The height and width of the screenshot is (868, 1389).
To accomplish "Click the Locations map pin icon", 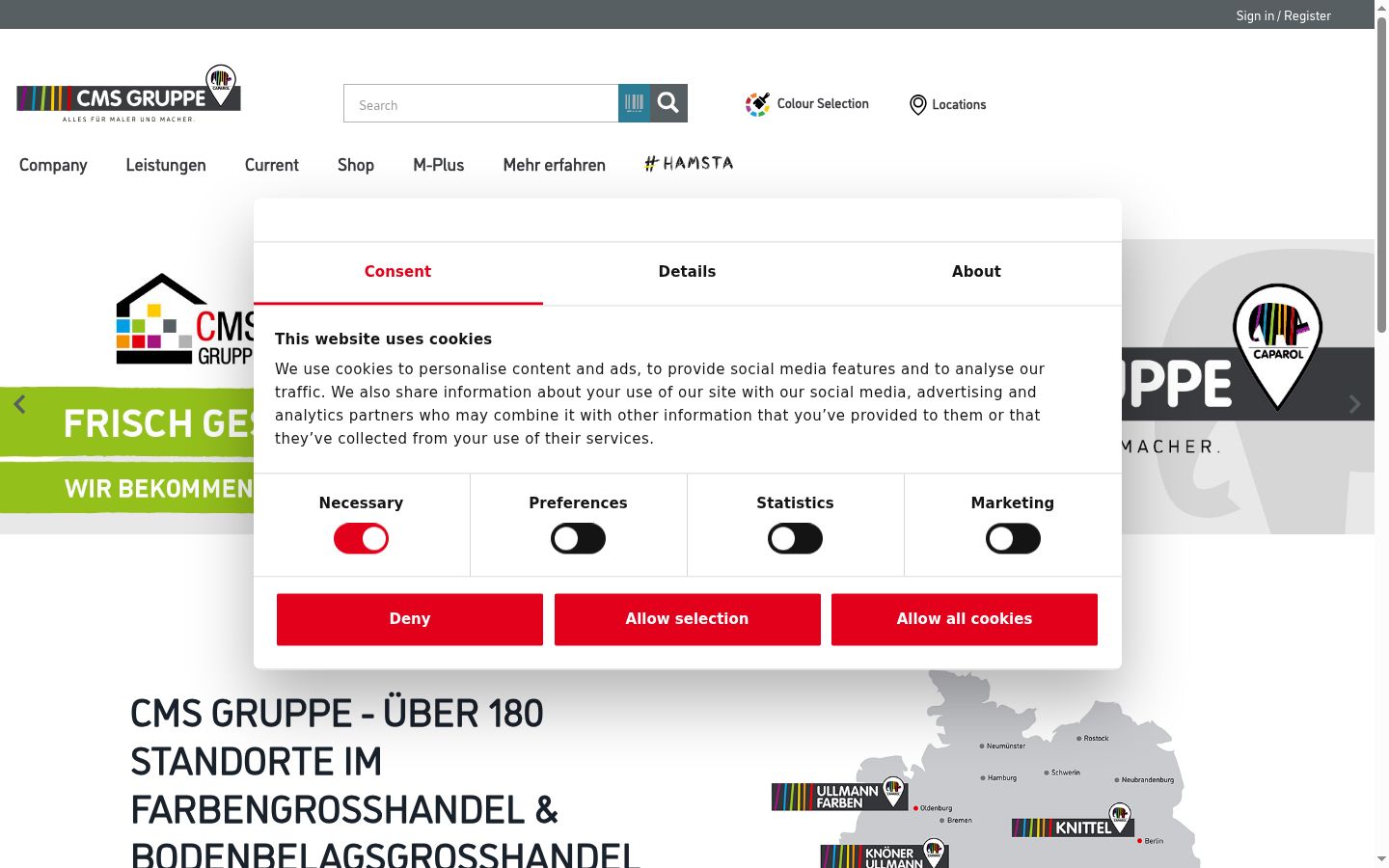I will point(918,104).
